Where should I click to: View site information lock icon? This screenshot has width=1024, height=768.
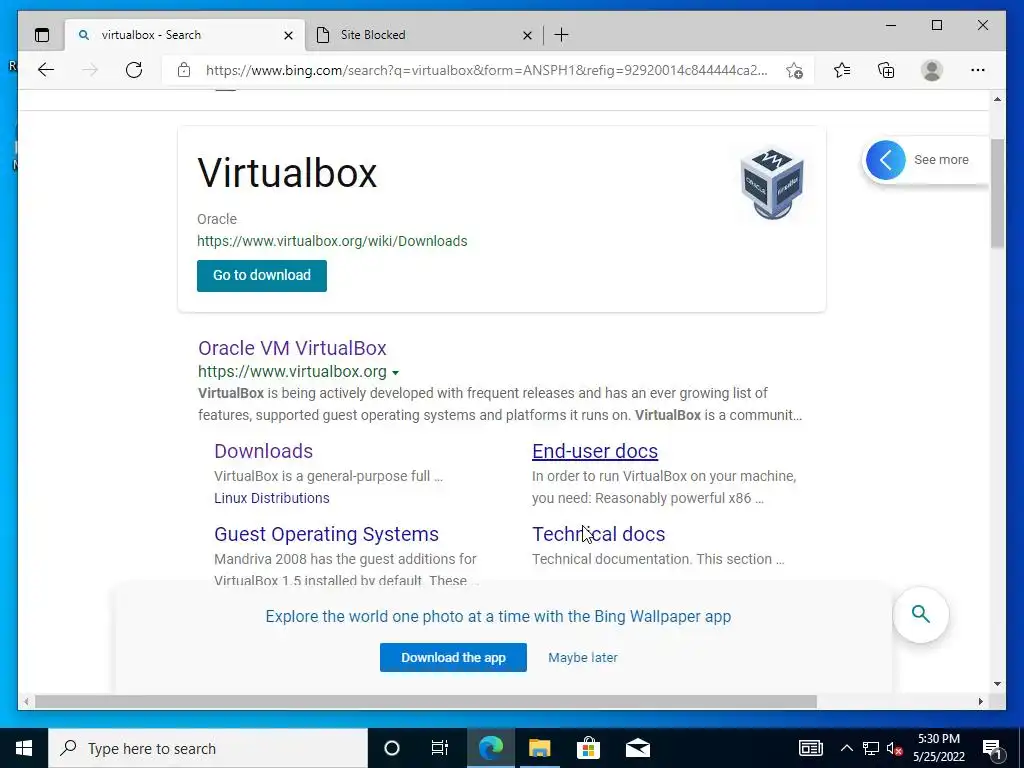184,70
